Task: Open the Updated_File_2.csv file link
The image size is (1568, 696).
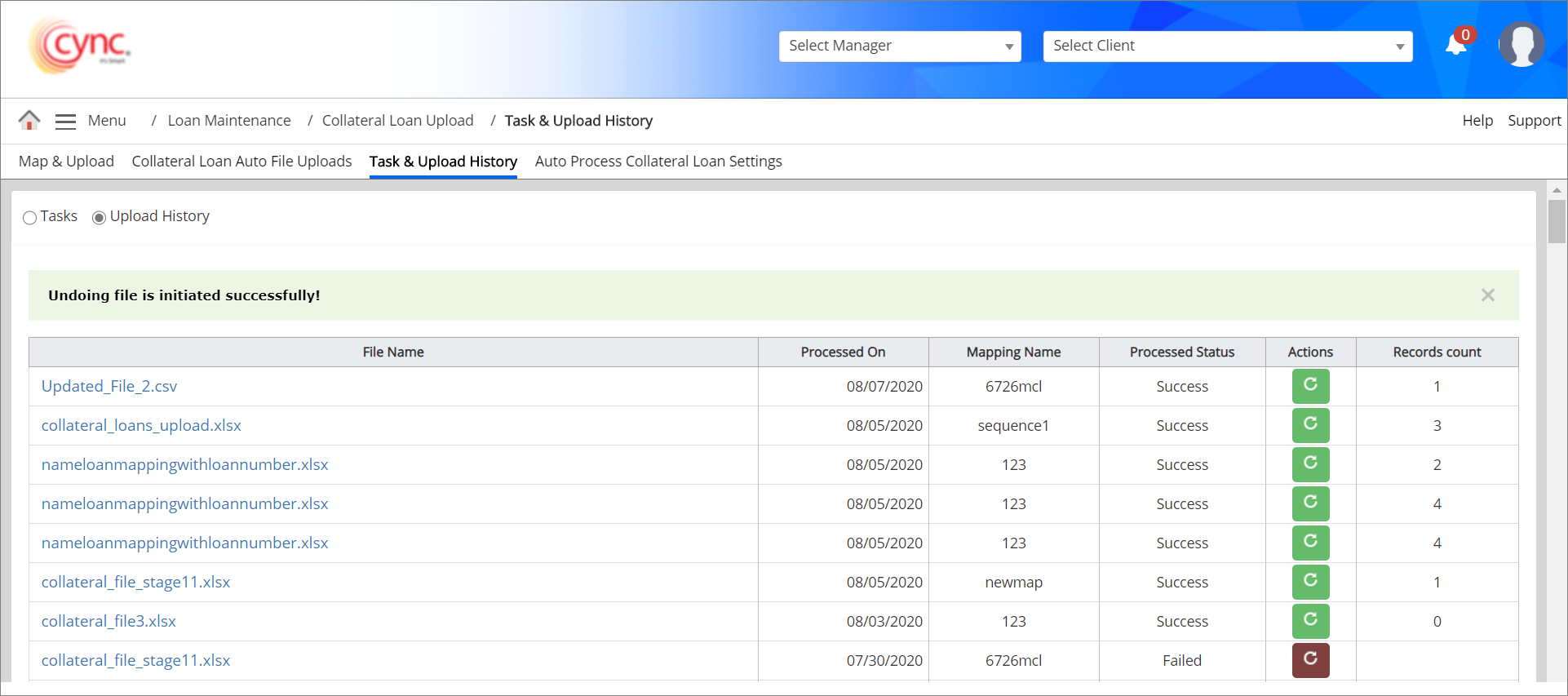Action: tap(109, 386)
